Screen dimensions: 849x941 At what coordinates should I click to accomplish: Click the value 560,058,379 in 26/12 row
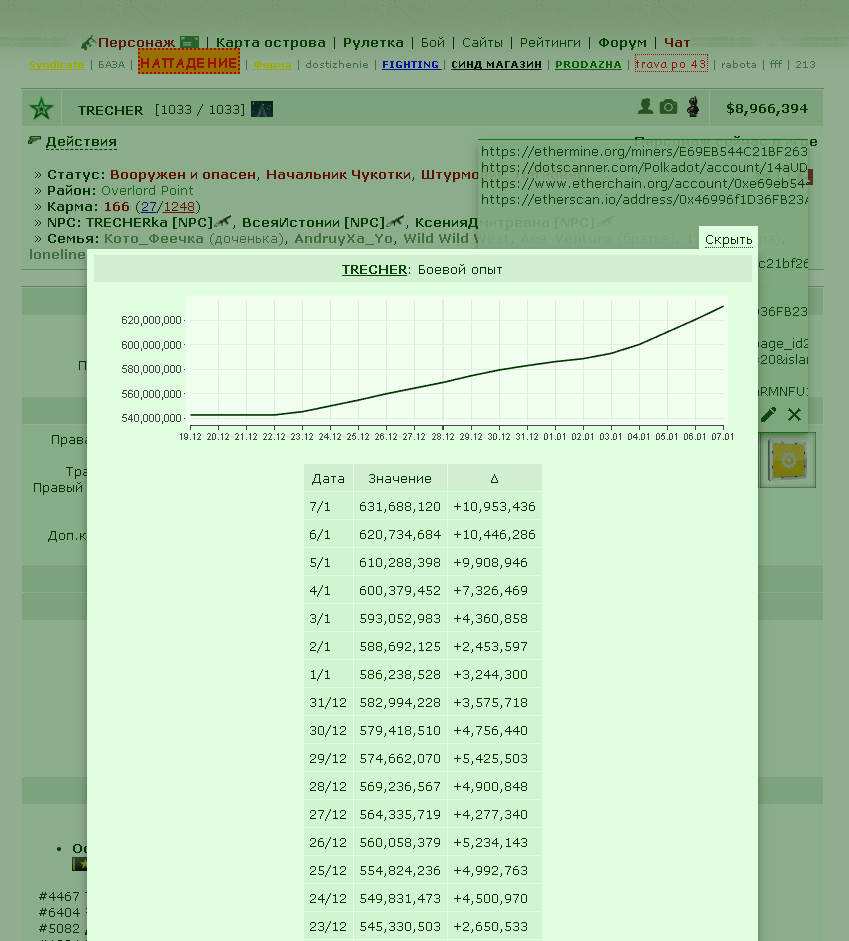[400, 843]
